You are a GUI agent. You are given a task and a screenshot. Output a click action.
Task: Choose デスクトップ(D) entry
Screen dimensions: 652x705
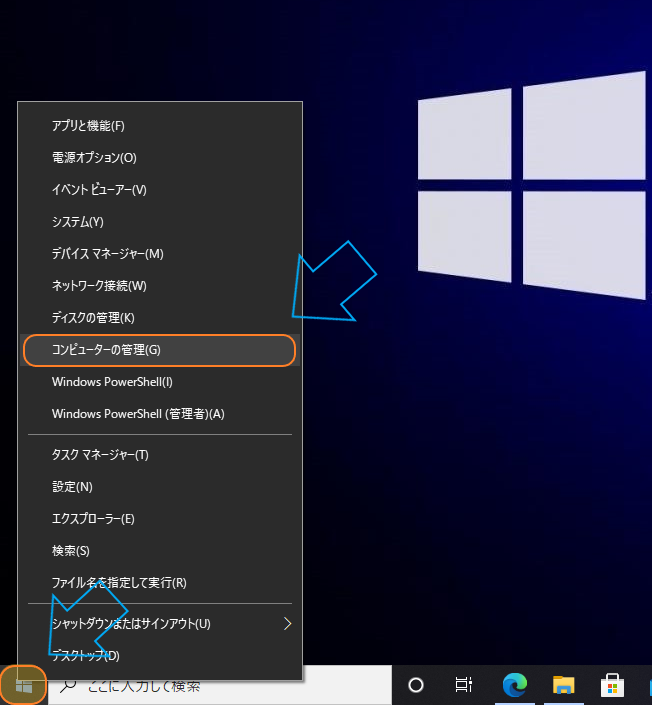click(160, 656)
